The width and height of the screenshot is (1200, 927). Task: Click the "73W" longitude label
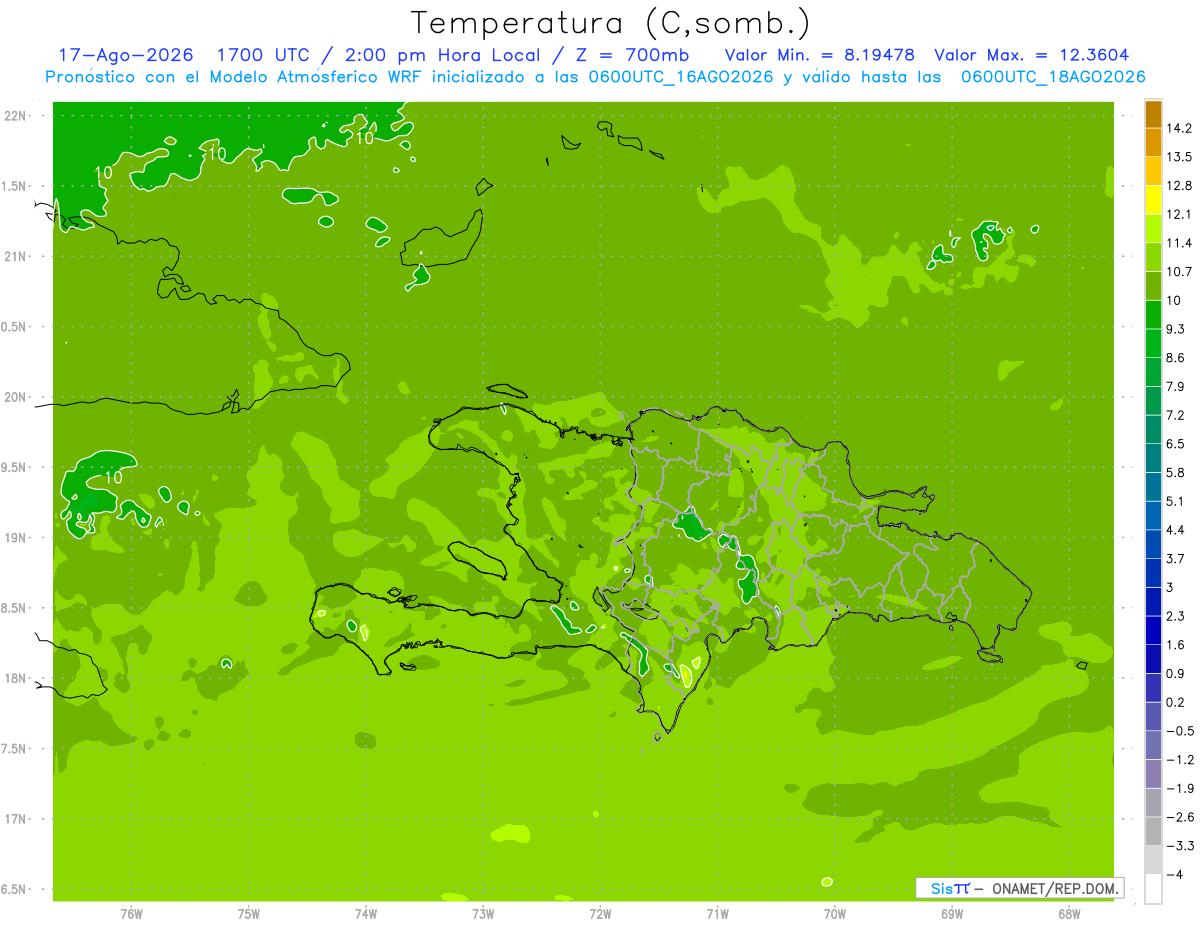point(483,915)
